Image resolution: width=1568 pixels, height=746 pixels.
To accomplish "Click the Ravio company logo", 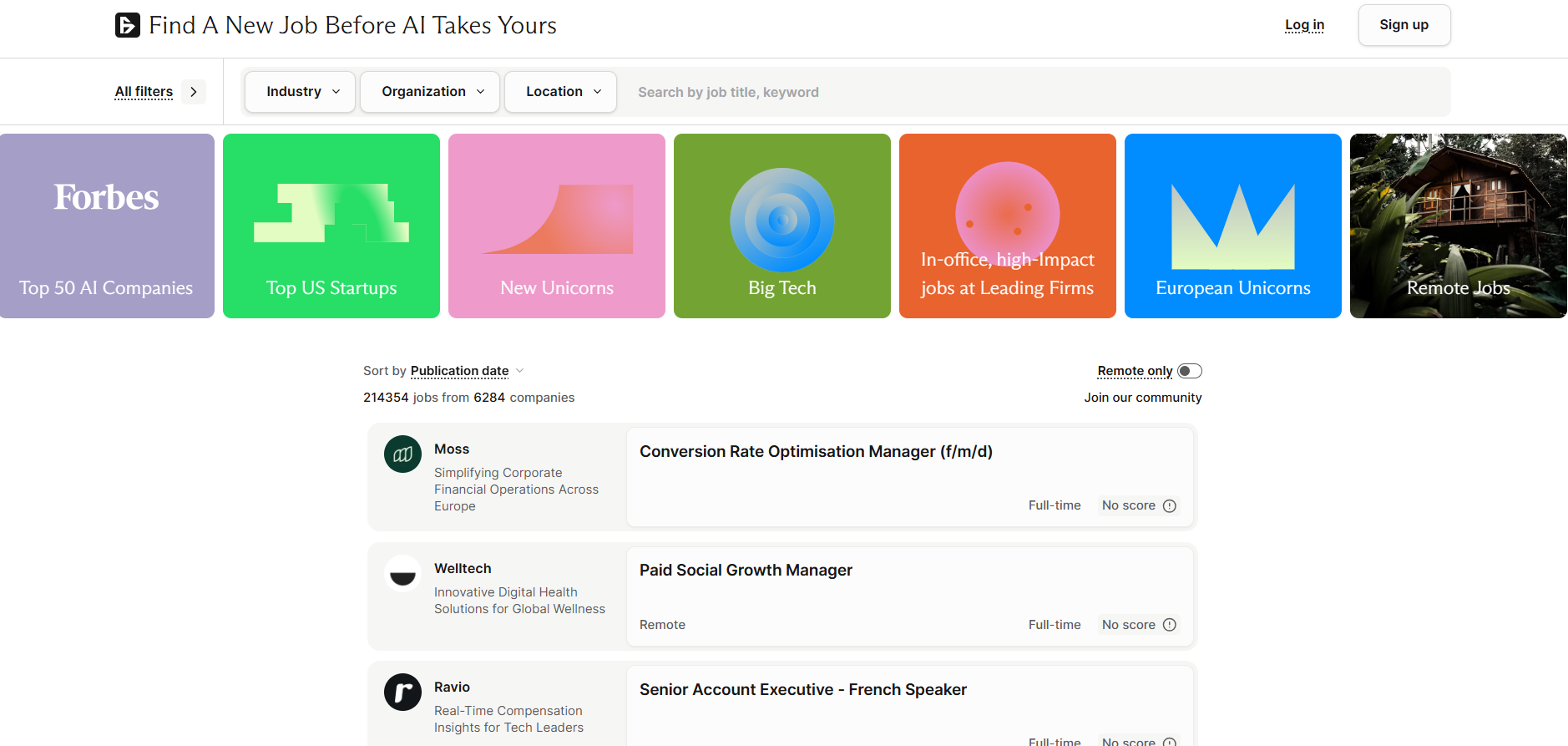I will click(402, 693).
